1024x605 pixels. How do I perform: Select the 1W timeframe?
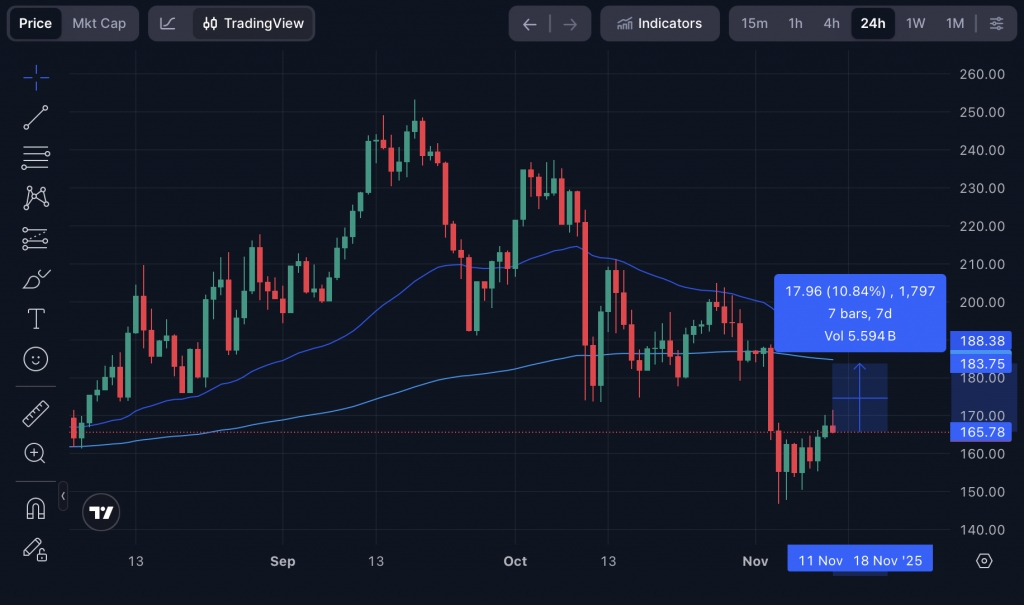915,23
